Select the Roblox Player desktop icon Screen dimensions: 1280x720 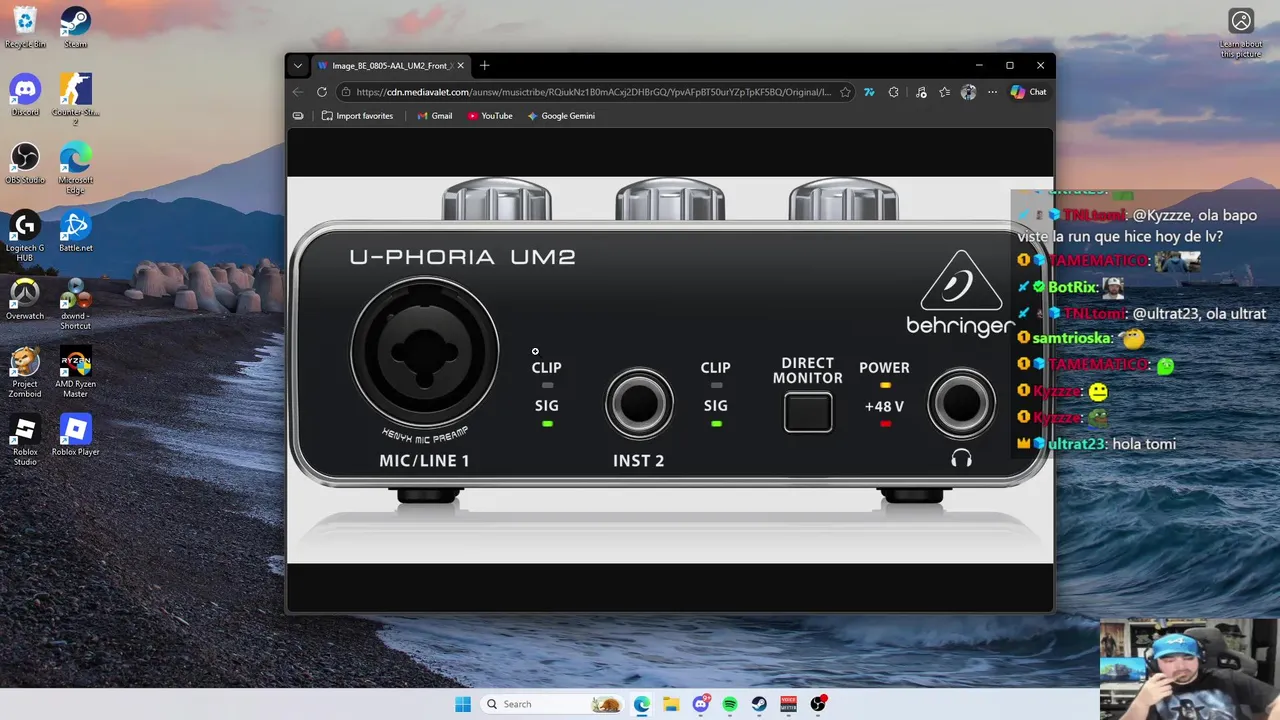tap(75, 436)
